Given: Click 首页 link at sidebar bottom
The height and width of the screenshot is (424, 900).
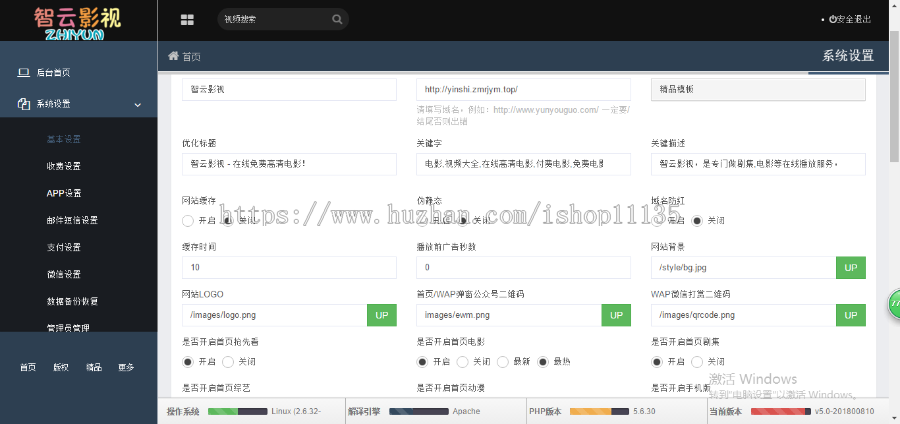Looking at the screenshot, I should 28,367.
